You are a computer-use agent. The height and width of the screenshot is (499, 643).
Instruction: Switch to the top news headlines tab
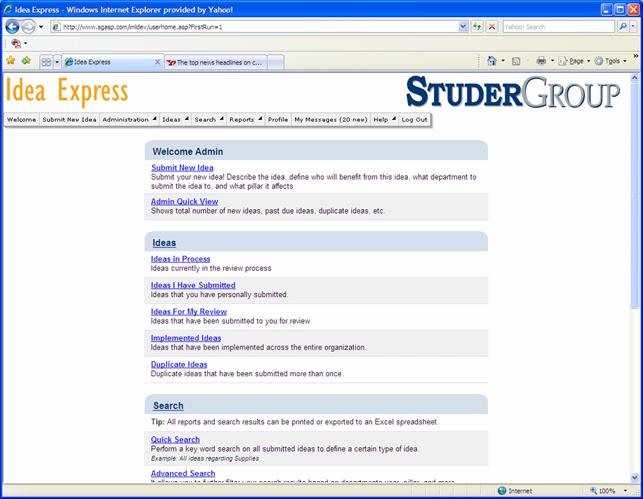pos(216,62)
